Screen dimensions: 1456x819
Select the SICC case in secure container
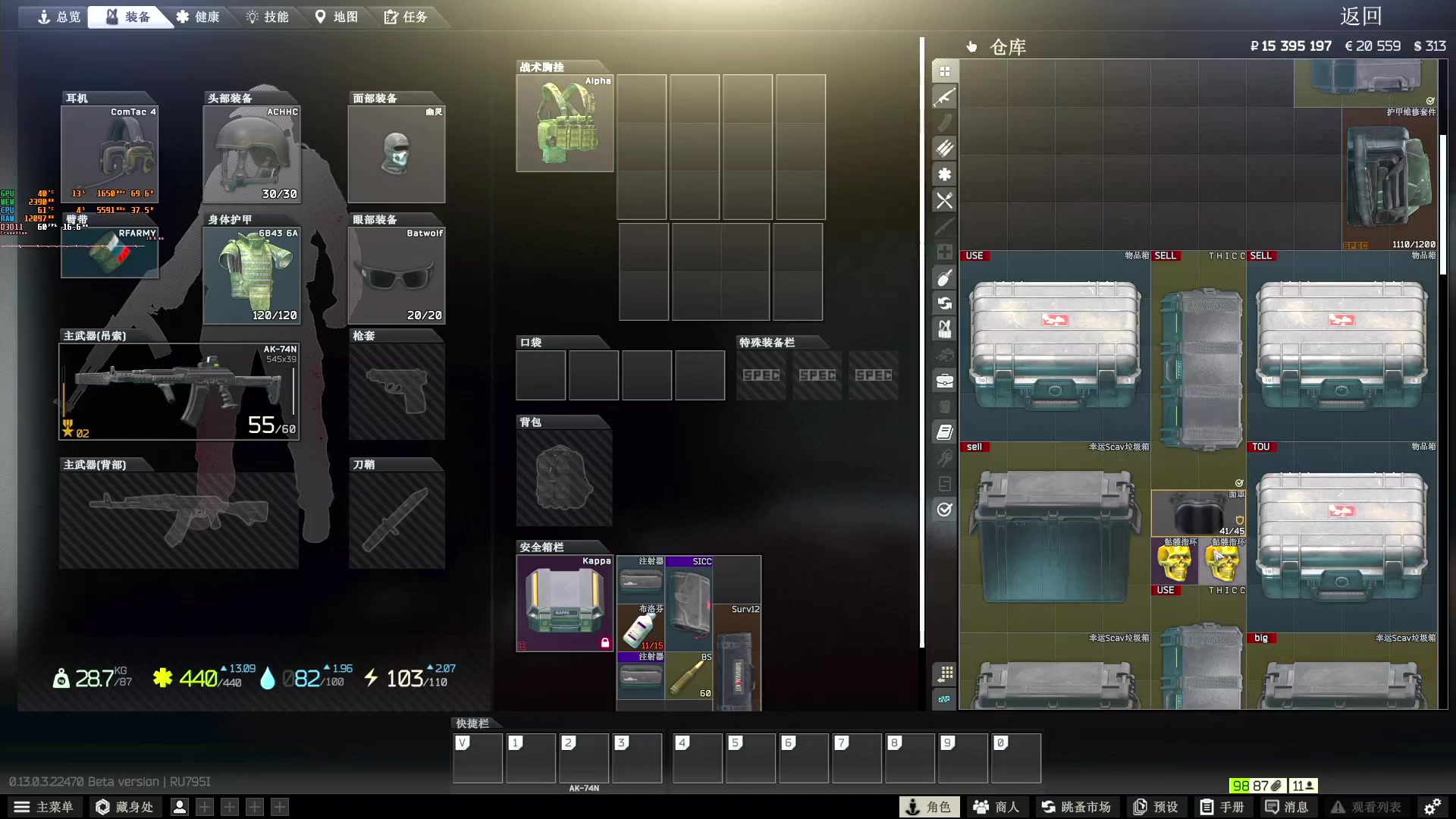[689, 603]
